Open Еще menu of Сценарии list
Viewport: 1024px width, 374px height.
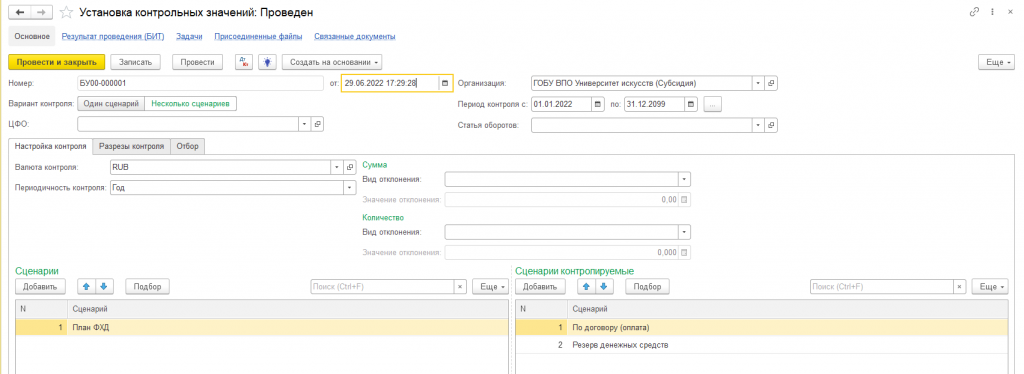coord(490,287)
